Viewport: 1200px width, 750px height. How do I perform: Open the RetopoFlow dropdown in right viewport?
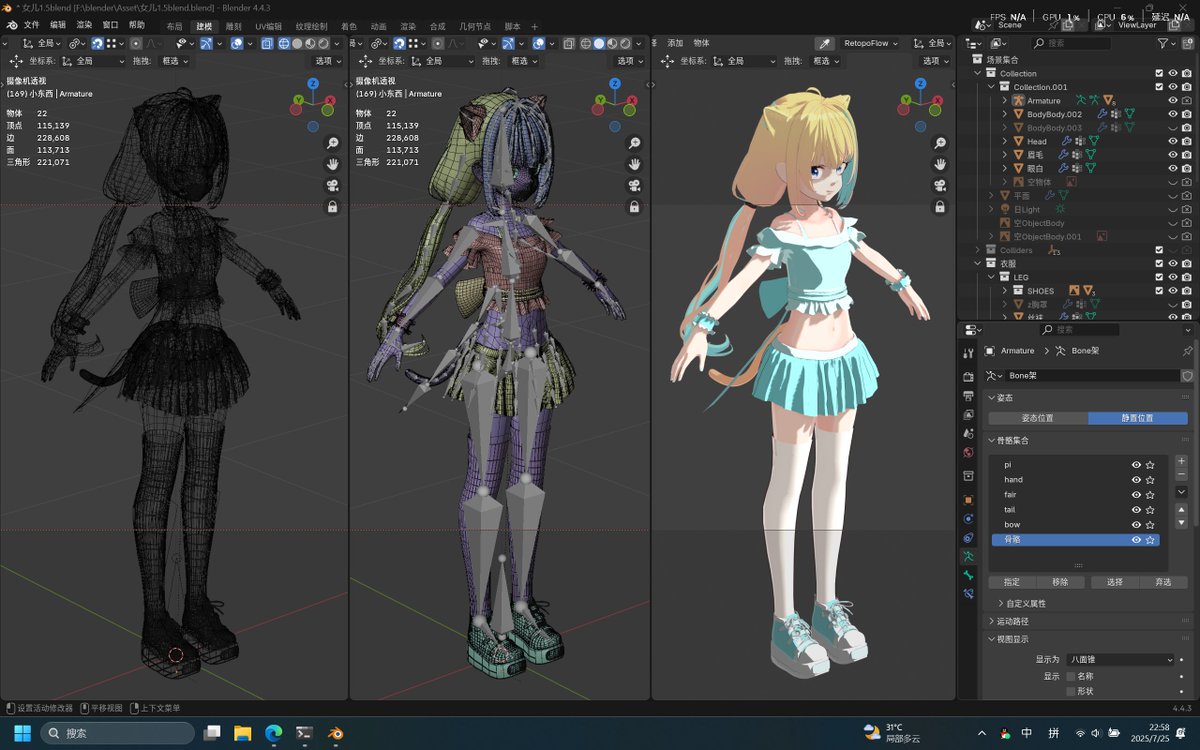pyautogui.click(x=870, y=43)
